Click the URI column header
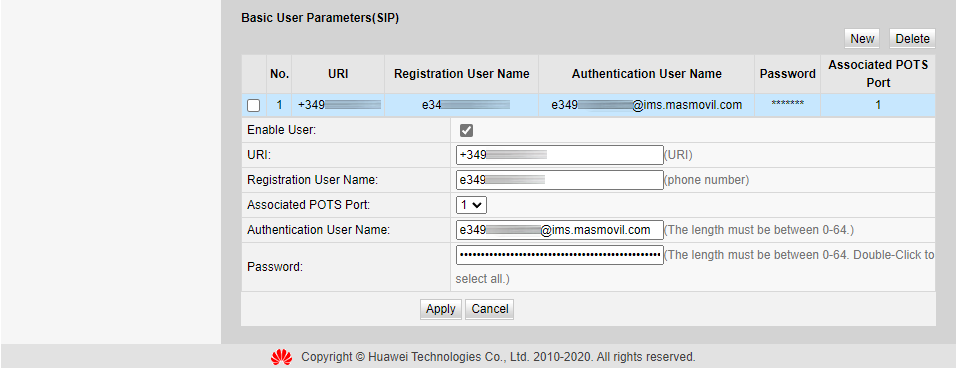The image size is (956, 368). click(x=338, y=74)
